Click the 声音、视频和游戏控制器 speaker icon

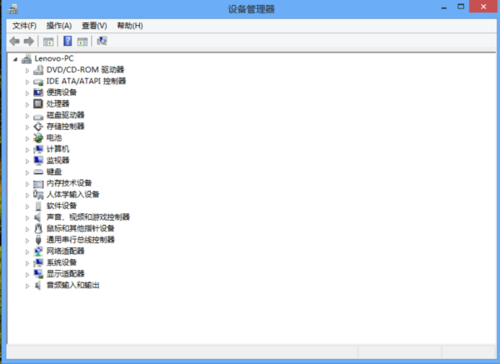click(x=38, y=218)
